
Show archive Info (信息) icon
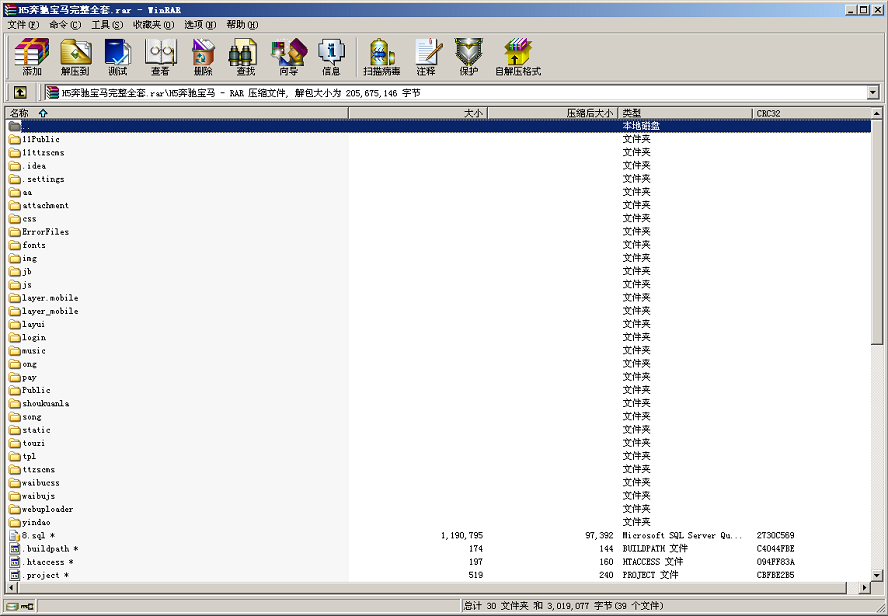pyautogui.click(x=331, y=57)
